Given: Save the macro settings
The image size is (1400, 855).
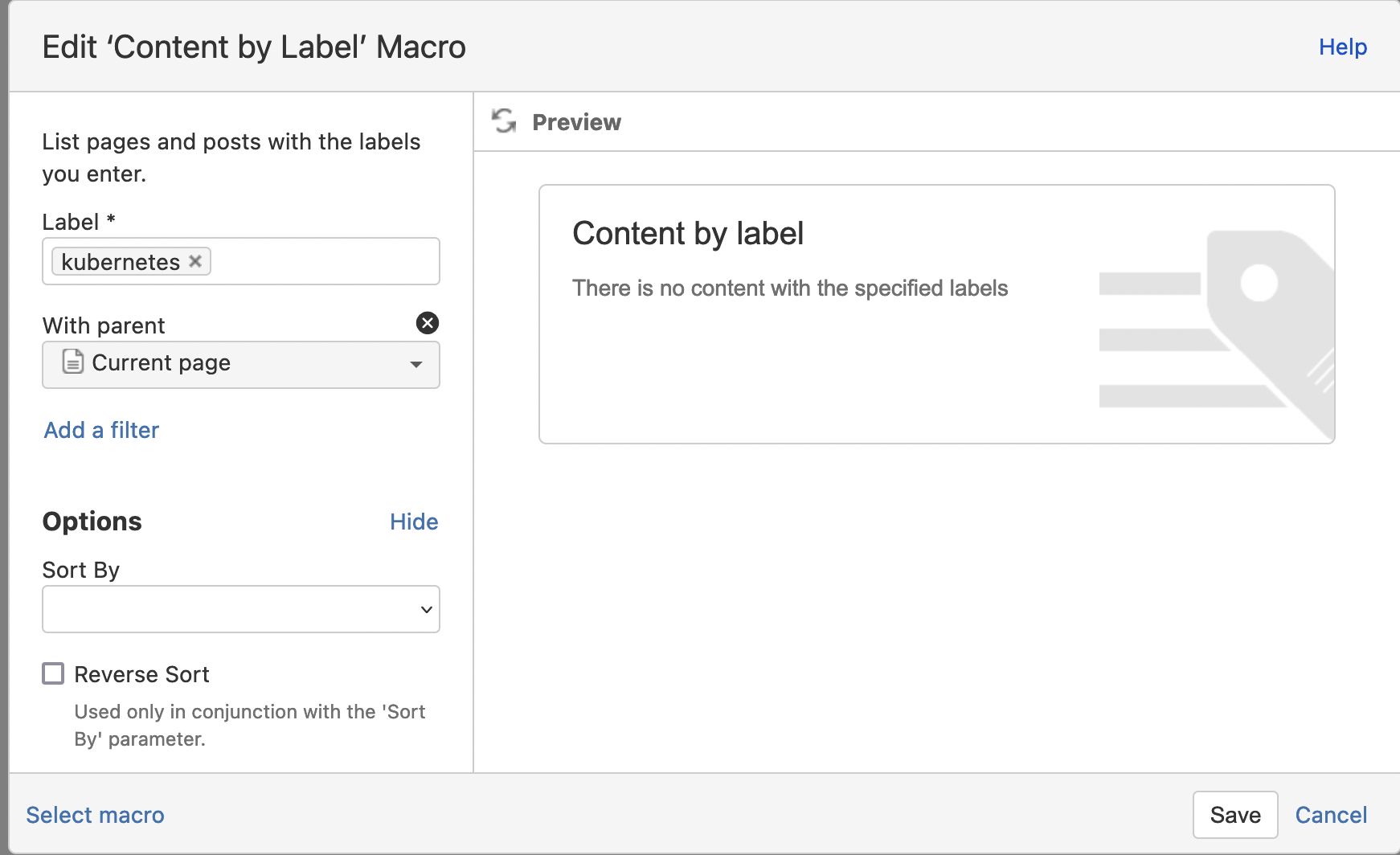Looking at the screenshot, I should [1234, 815].
